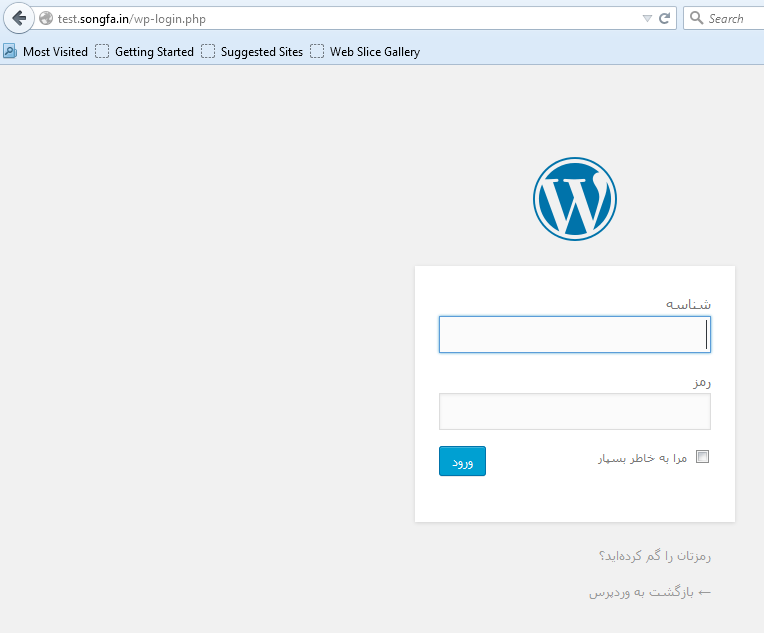764x633 pixels.
Task: Open the address bar history dropdown arrow
Action: [x=647, y=19]
